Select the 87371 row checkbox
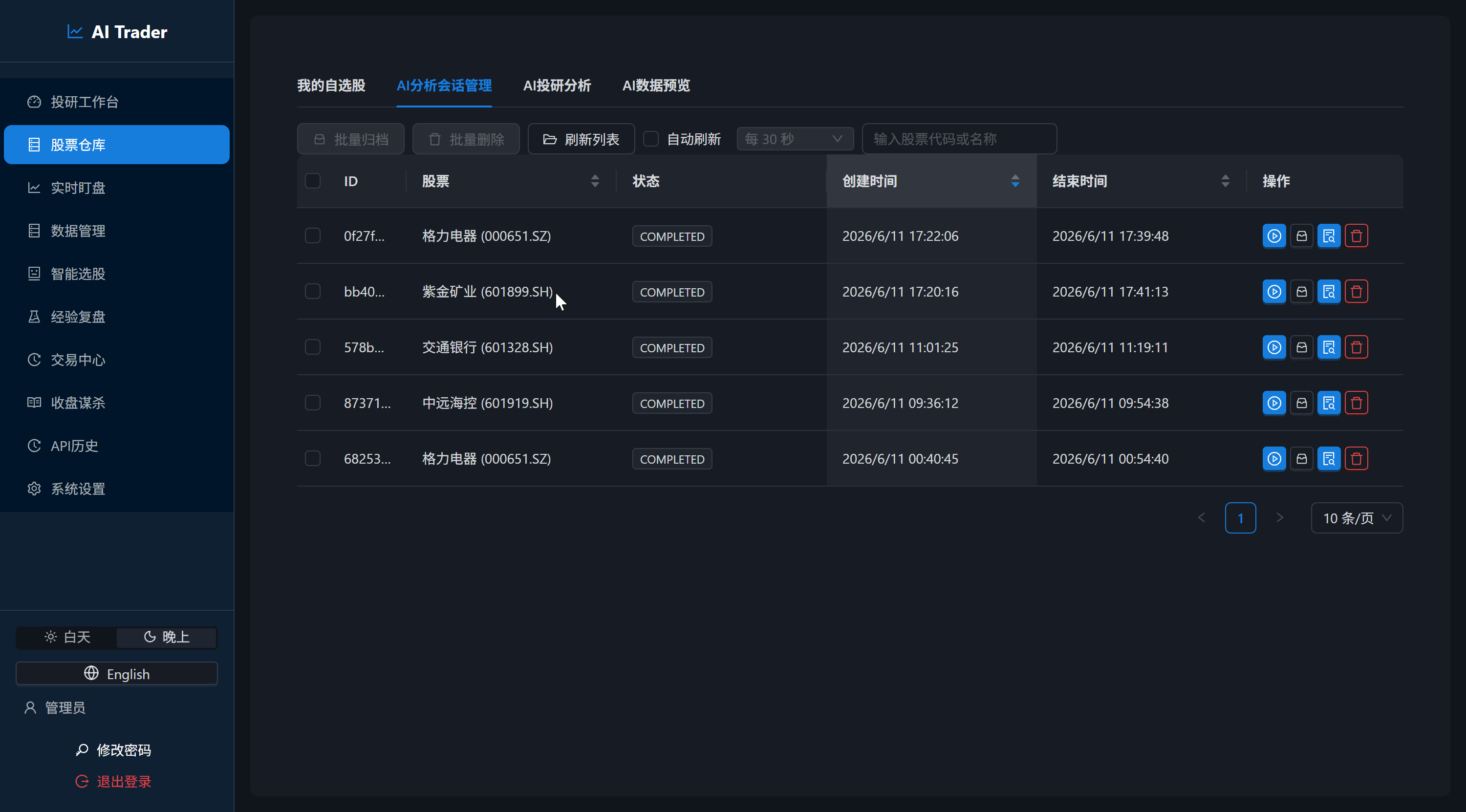This screenshot has height=812, width=1466. tap(312, 403)
